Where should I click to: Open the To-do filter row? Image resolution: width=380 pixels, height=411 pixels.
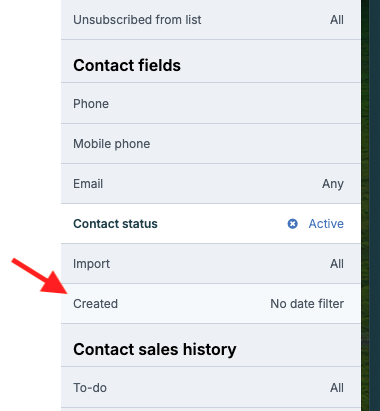click(x=211, y=388)
